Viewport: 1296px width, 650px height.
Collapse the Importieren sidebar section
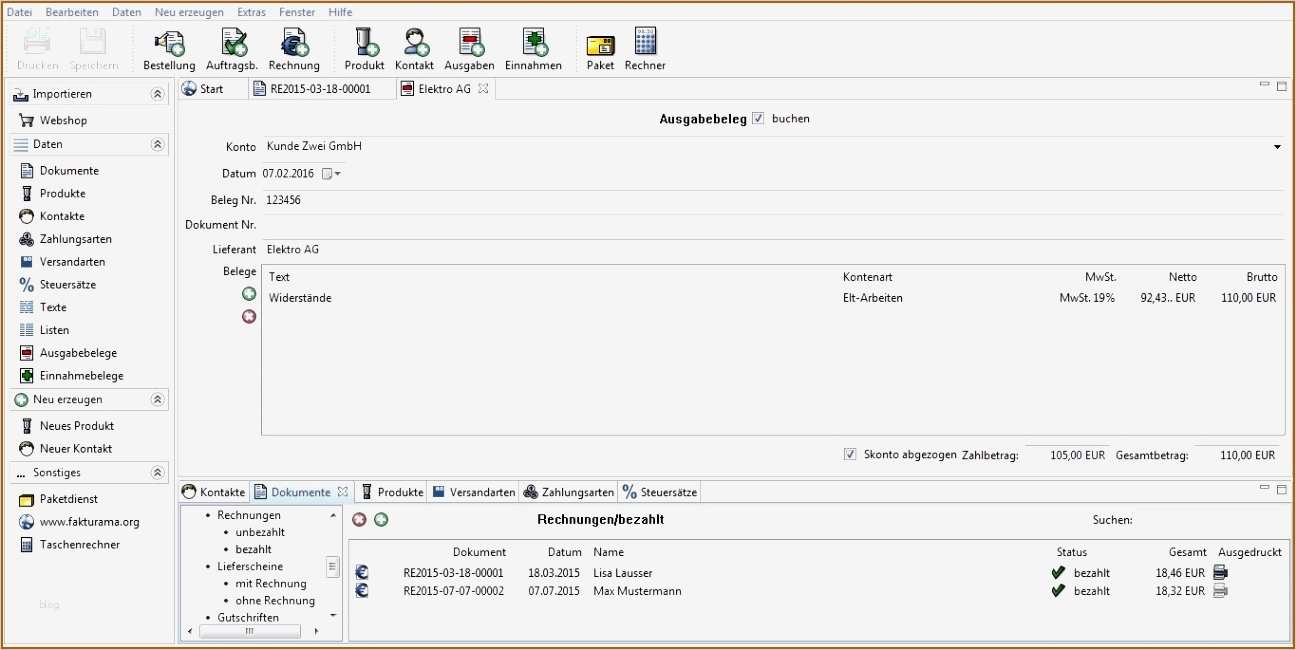click(x=157, y=93)
